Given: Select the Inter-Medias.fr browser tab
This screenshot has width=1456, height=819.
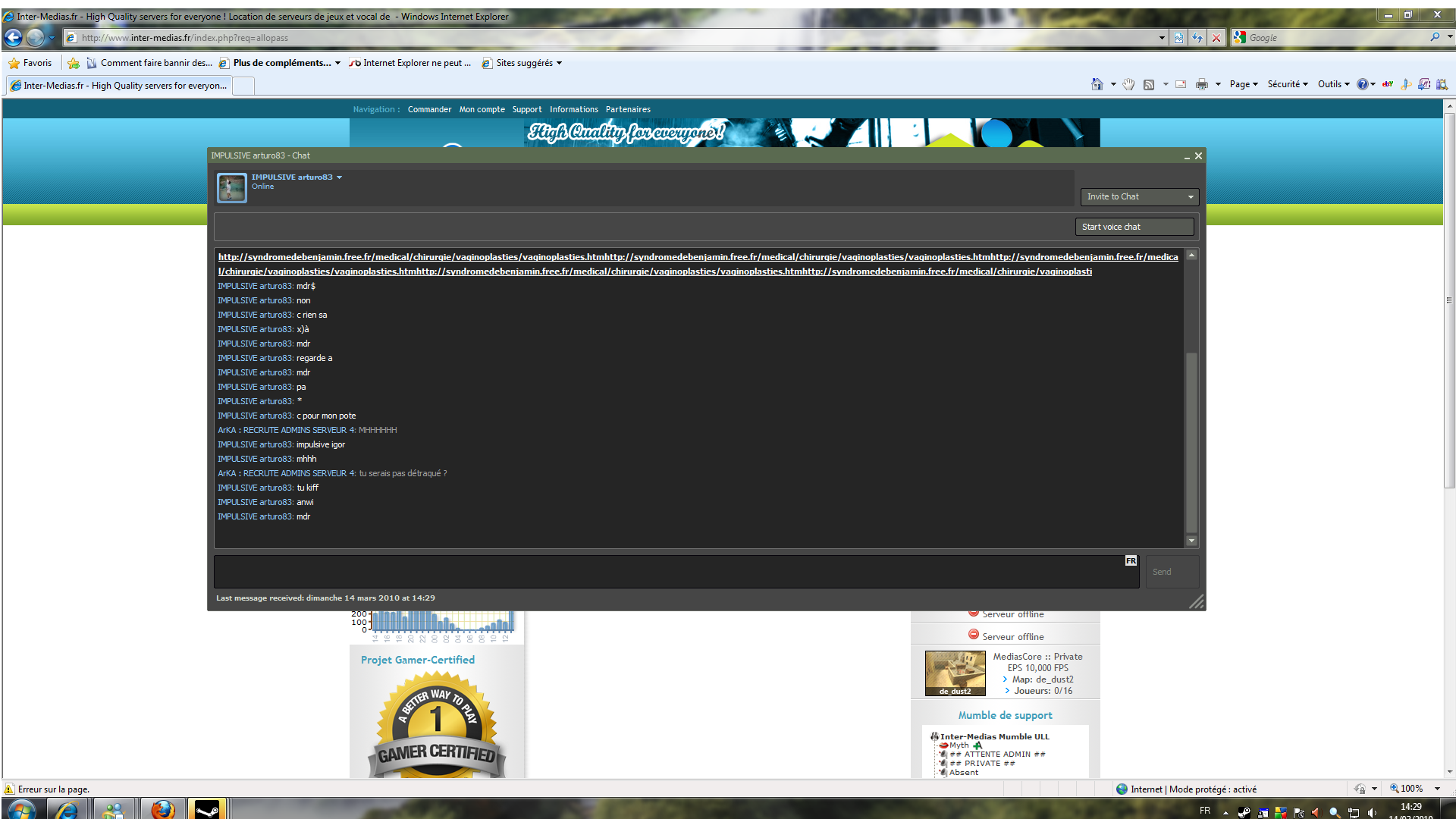Looking at the screenshot, I should pyautogui.click(x=118, y=86).
